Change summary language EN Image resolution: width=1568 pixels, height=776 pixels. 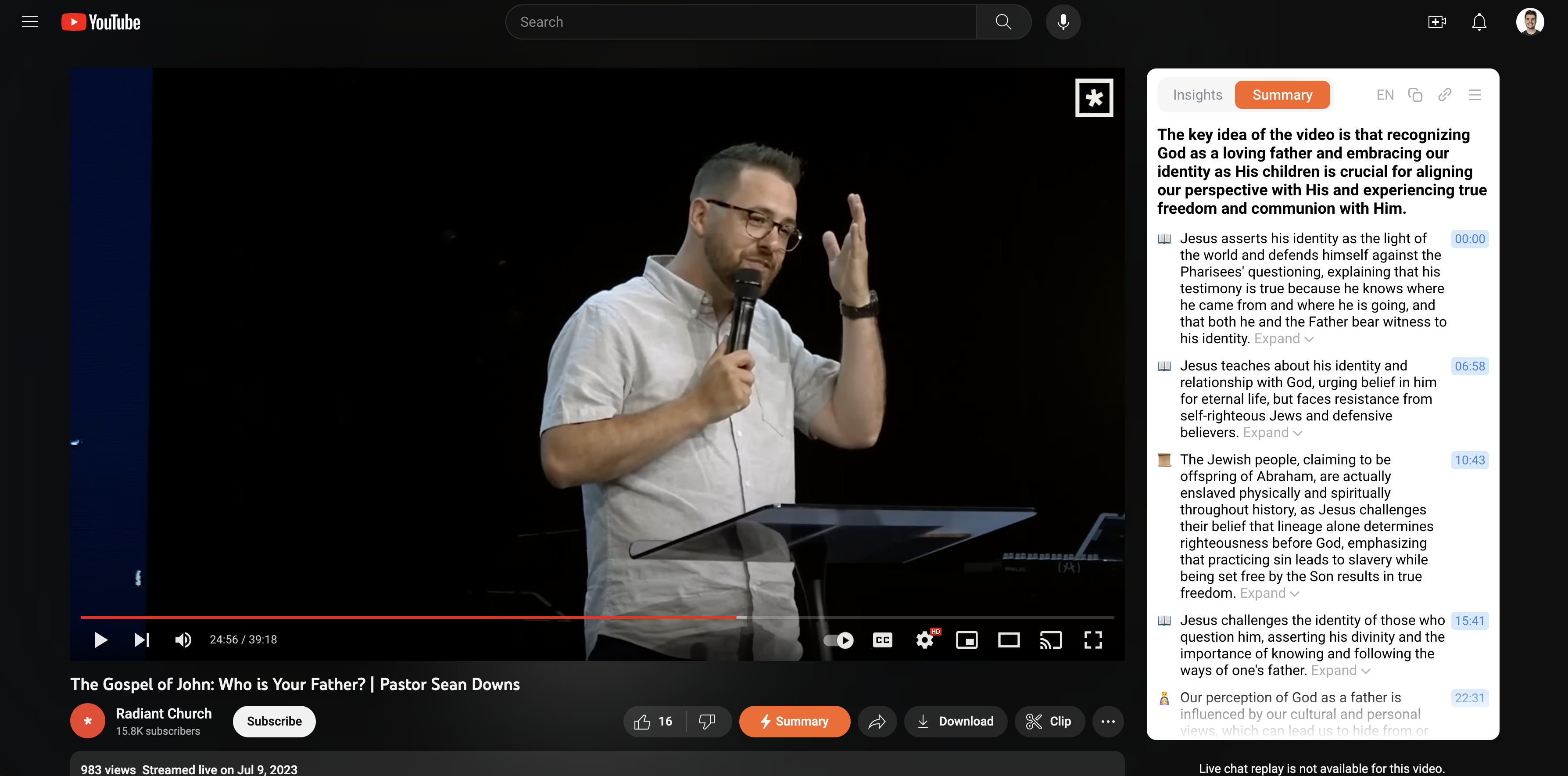[x=1385, y=95]
